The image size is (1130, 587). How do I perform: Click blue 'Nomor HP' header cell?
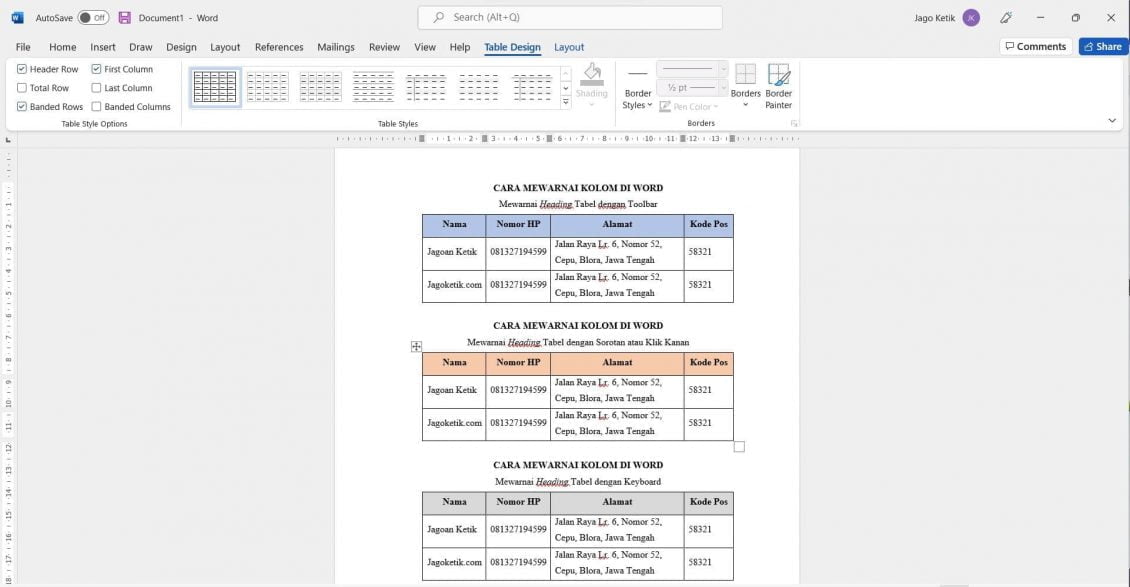tap(518, 225)
